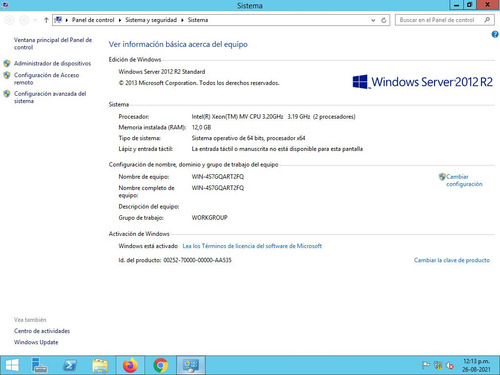This screenshot has height=375, width=500.
Task: Click the heading Ver información básica acerca del equipo
Action: click(178, 44)
